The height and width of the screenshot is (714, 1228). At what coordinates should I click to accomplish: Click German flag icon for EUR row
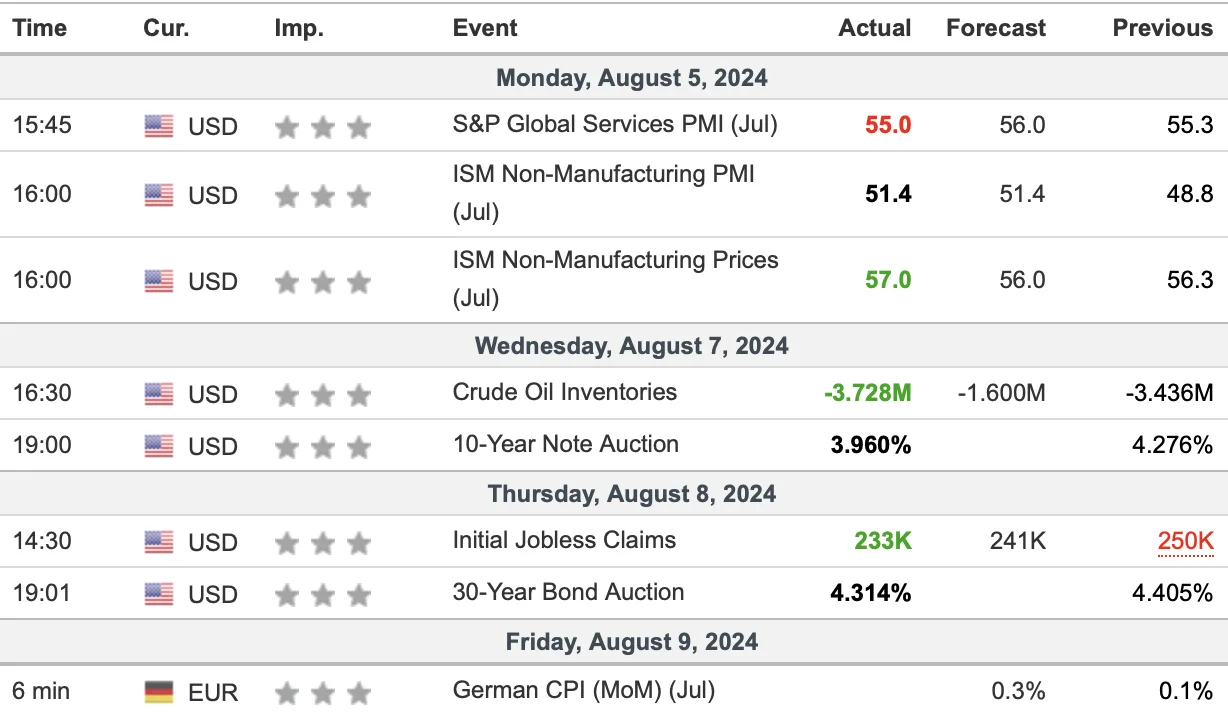(158, 692)
